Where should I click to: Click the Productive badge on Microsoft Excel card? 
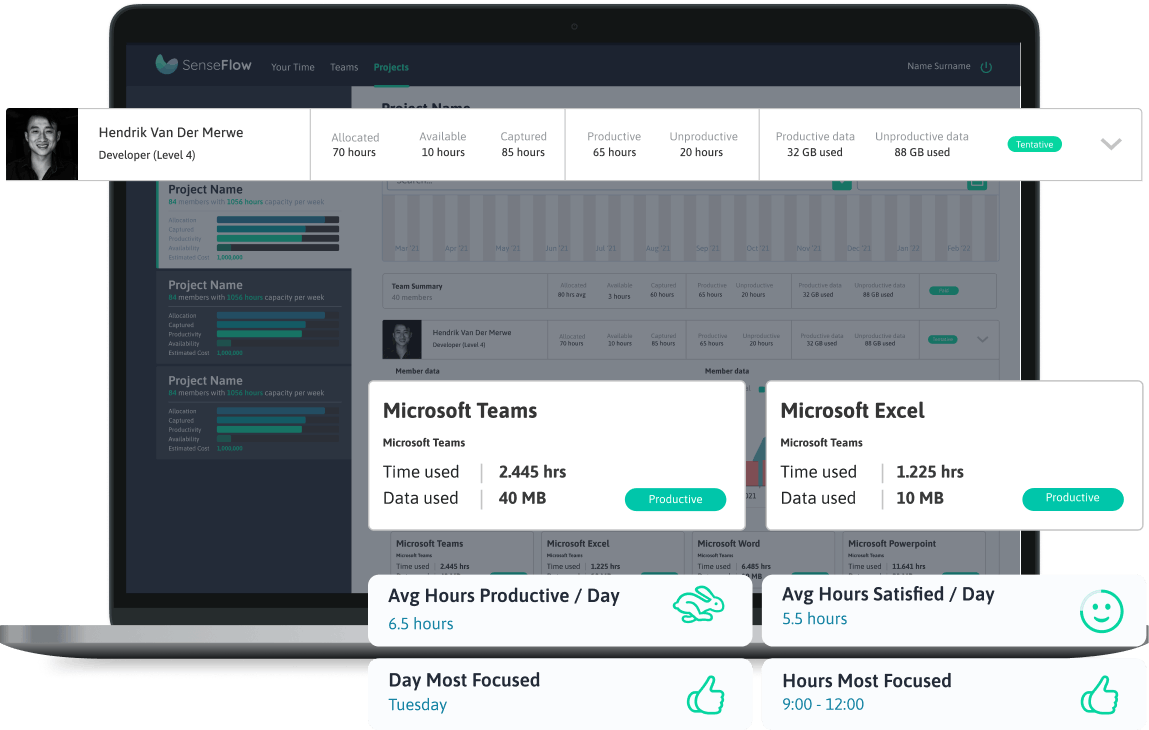[1072, 498]
